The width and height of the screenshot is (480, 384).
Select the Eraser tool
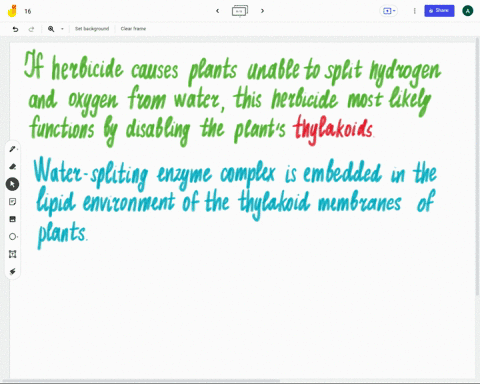tap(13, 166)
